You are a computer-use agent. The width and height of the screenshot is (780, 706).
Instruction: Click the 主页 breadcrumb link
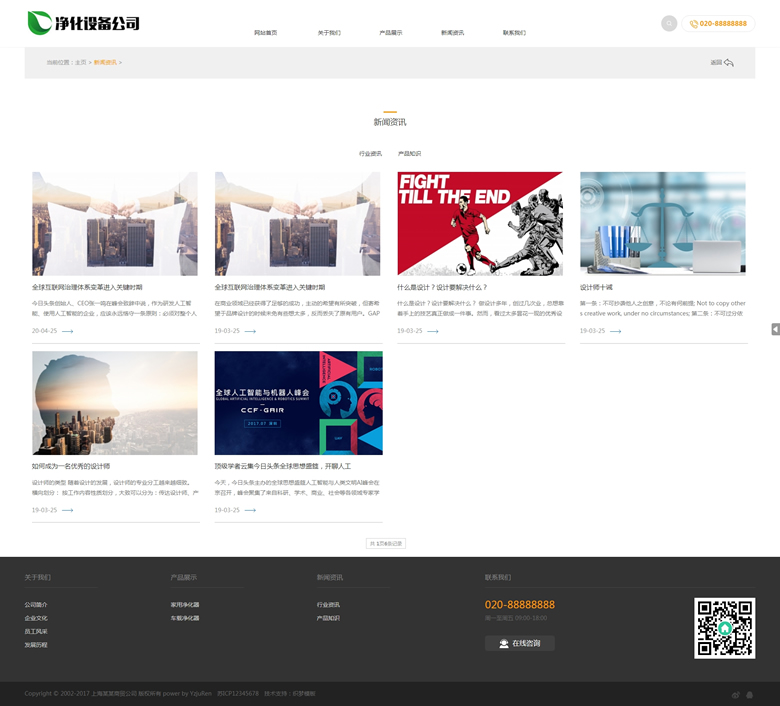pos(81,63)
